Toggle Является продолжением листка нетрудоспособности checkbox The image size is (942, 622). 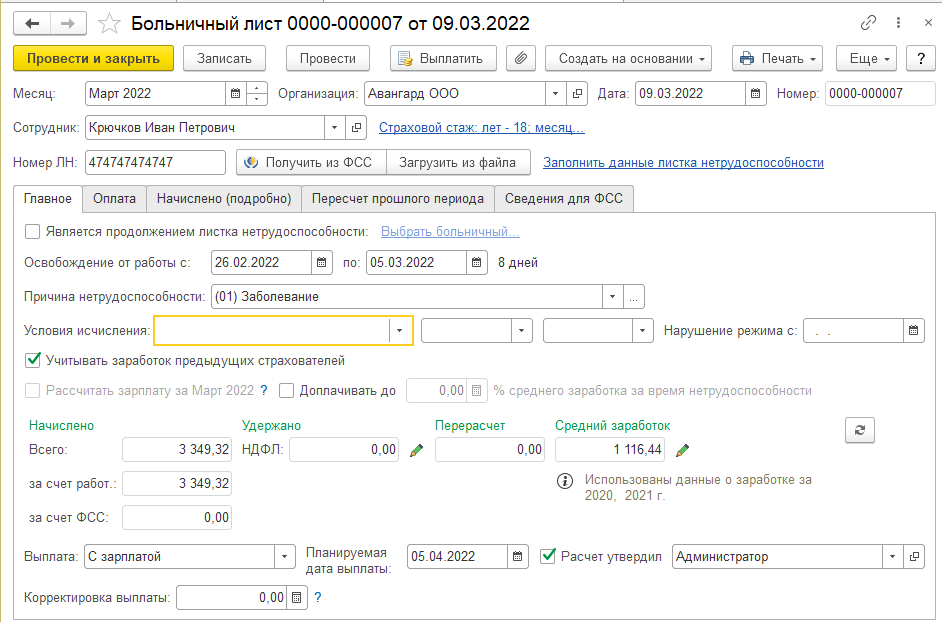pos(32,231)
